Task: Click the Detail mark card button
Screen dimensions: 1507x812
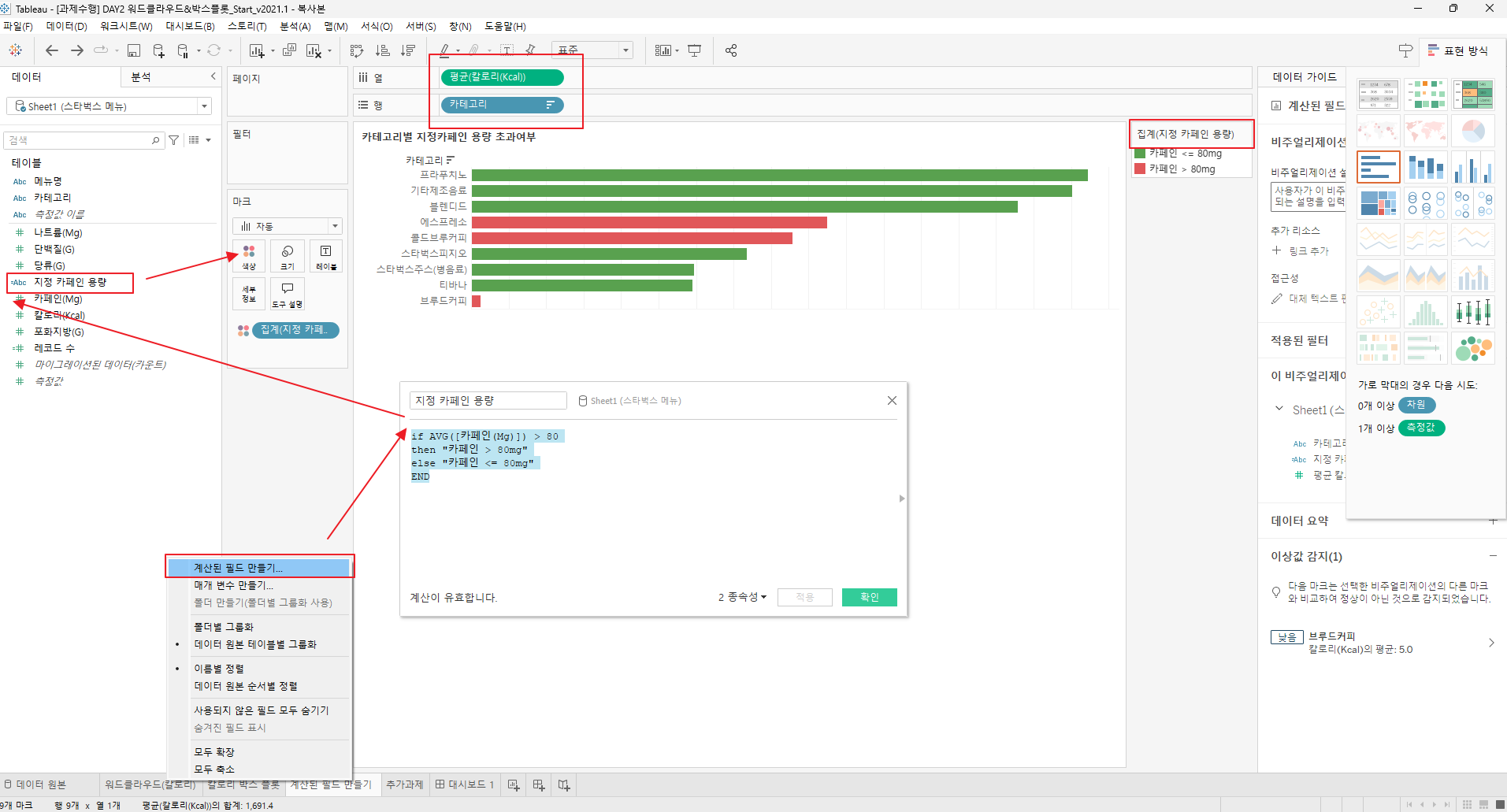Action: [x=249, y=294]
